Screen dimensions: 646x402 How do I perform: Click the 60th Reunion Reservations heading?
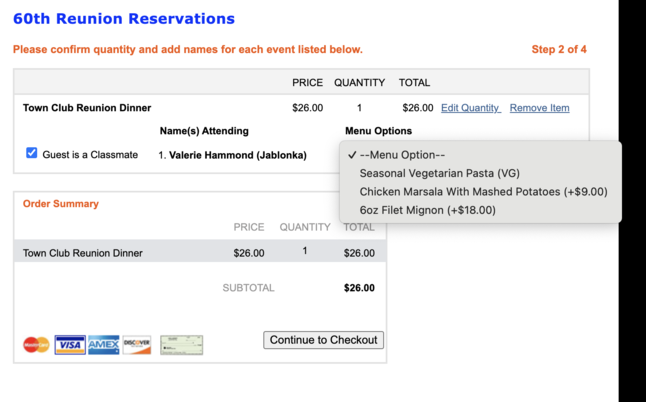coord(124,19)
